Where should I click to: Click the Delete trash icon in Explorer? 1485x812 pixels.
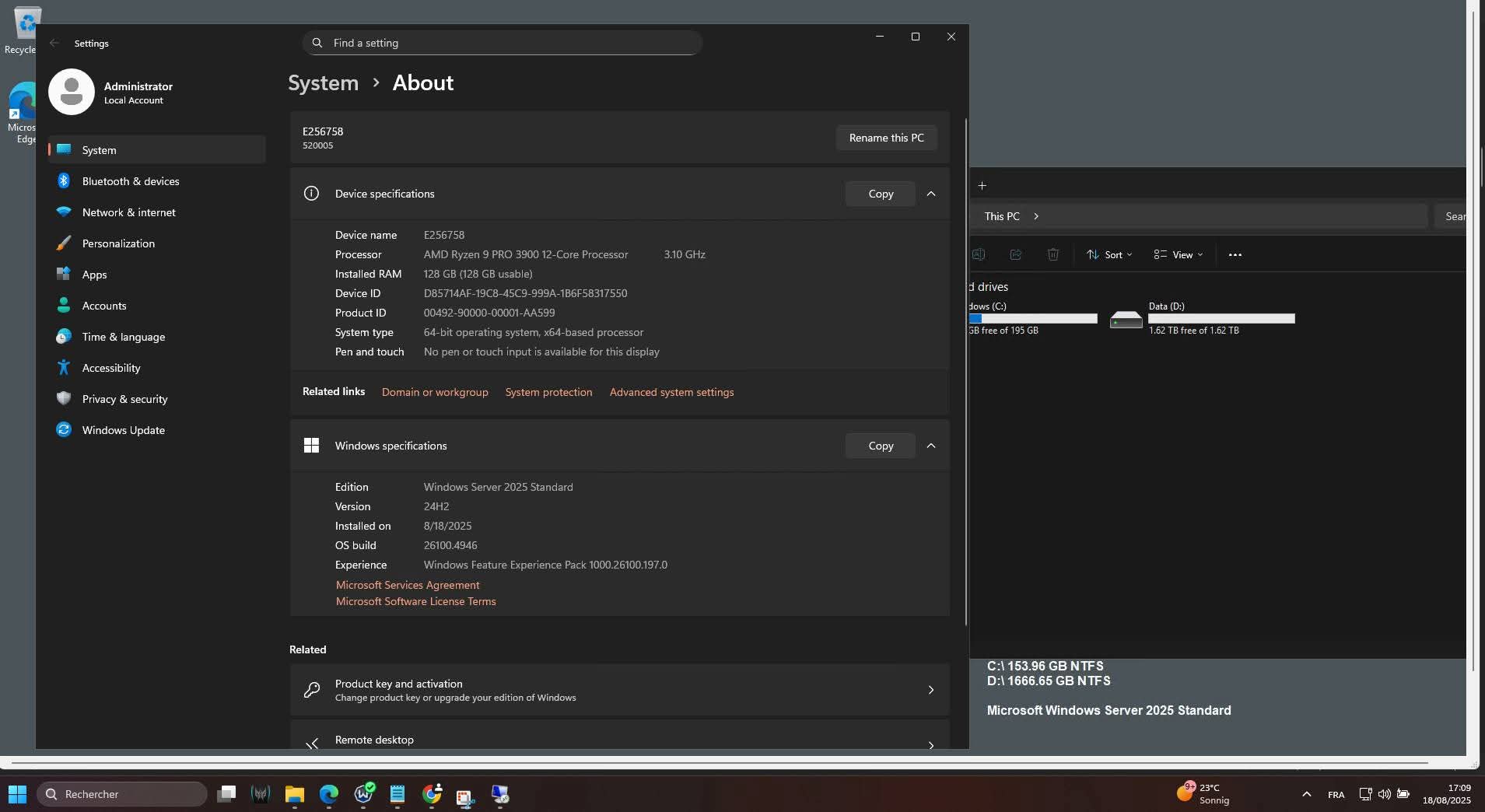click(x=1053, y=254)
